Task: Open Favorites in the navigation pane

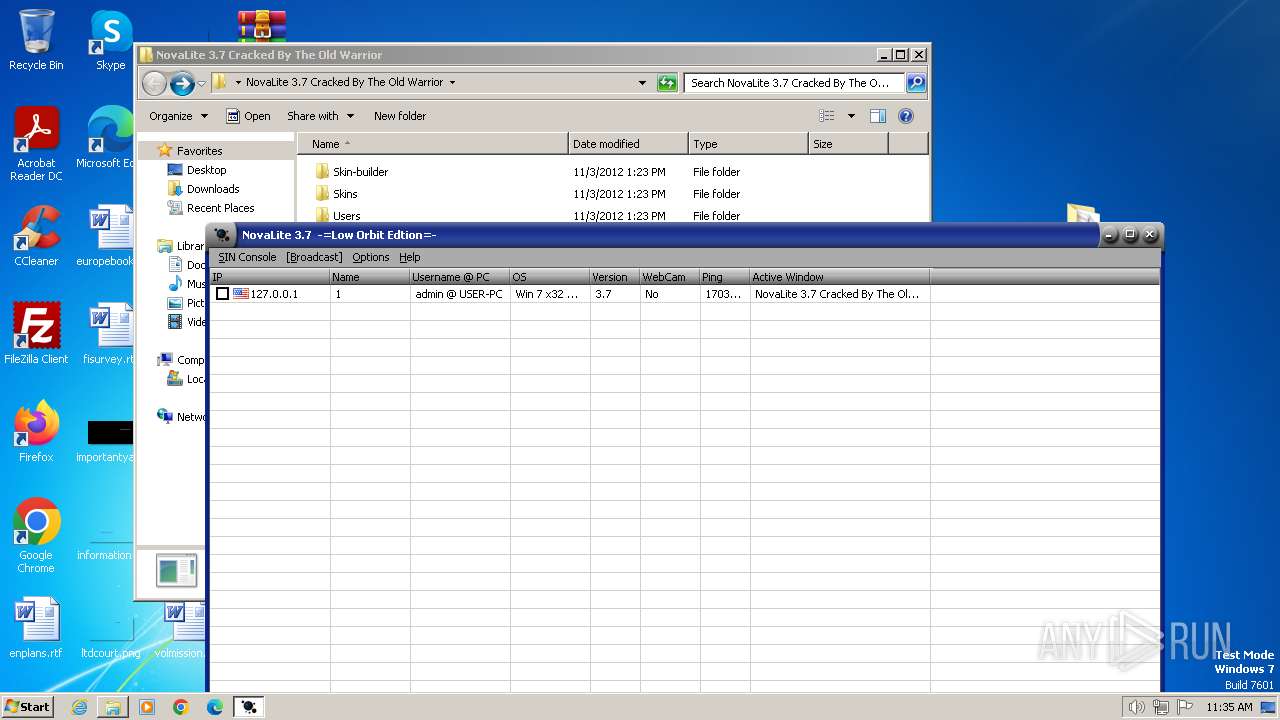Action: tap(190, 151)
